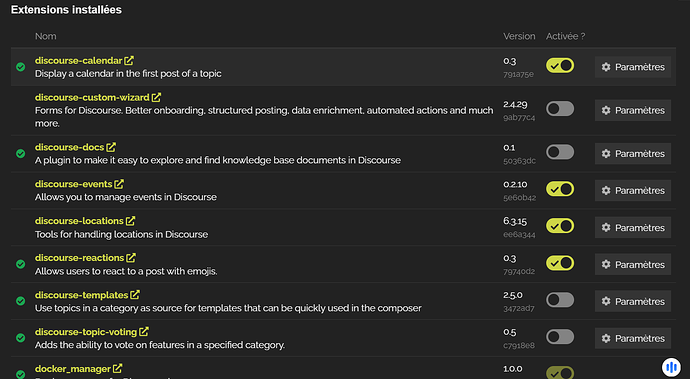690x379 pixels.
Task: Select version 0.5 of discourse-topic-voting
Action: click(x=510, y=332)
